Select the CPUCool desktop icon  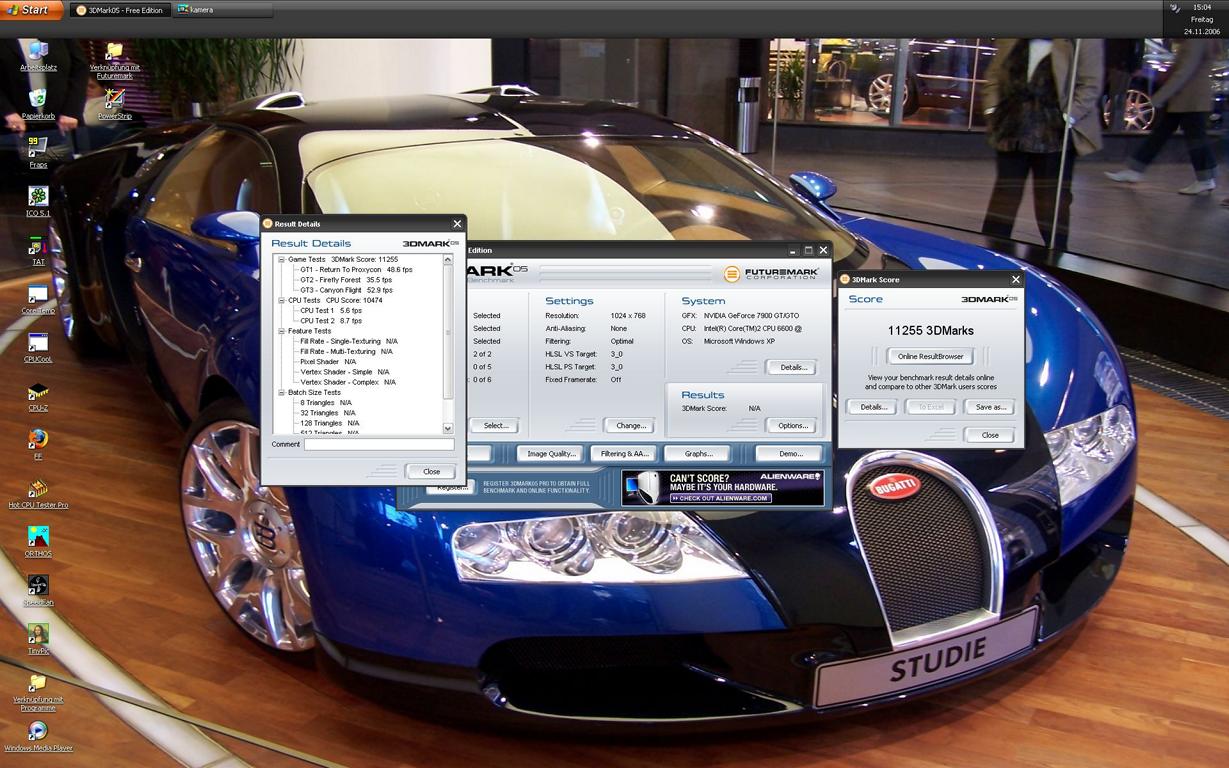click(38, 347)
